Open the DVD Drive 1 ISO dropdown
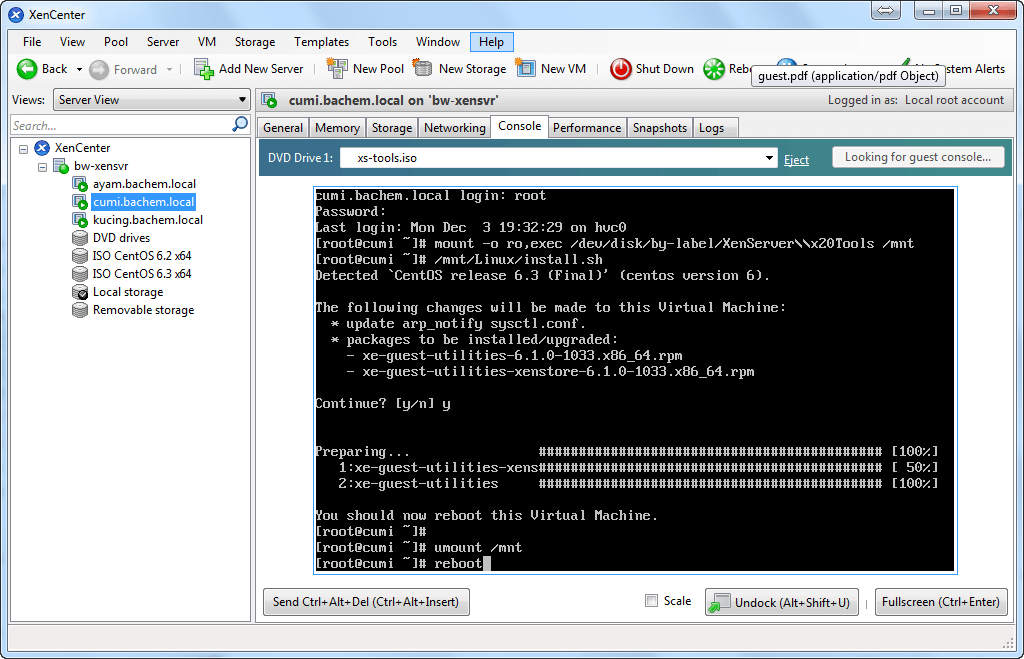Image resolution: width=1024 pixels, height=659 pixels. pyautogui.click(x=558, y=158)
